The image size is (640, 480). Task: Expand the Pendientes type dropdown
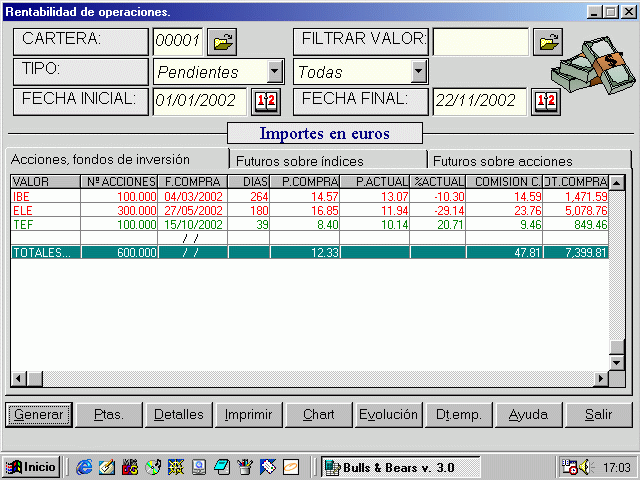click(275, 71)
